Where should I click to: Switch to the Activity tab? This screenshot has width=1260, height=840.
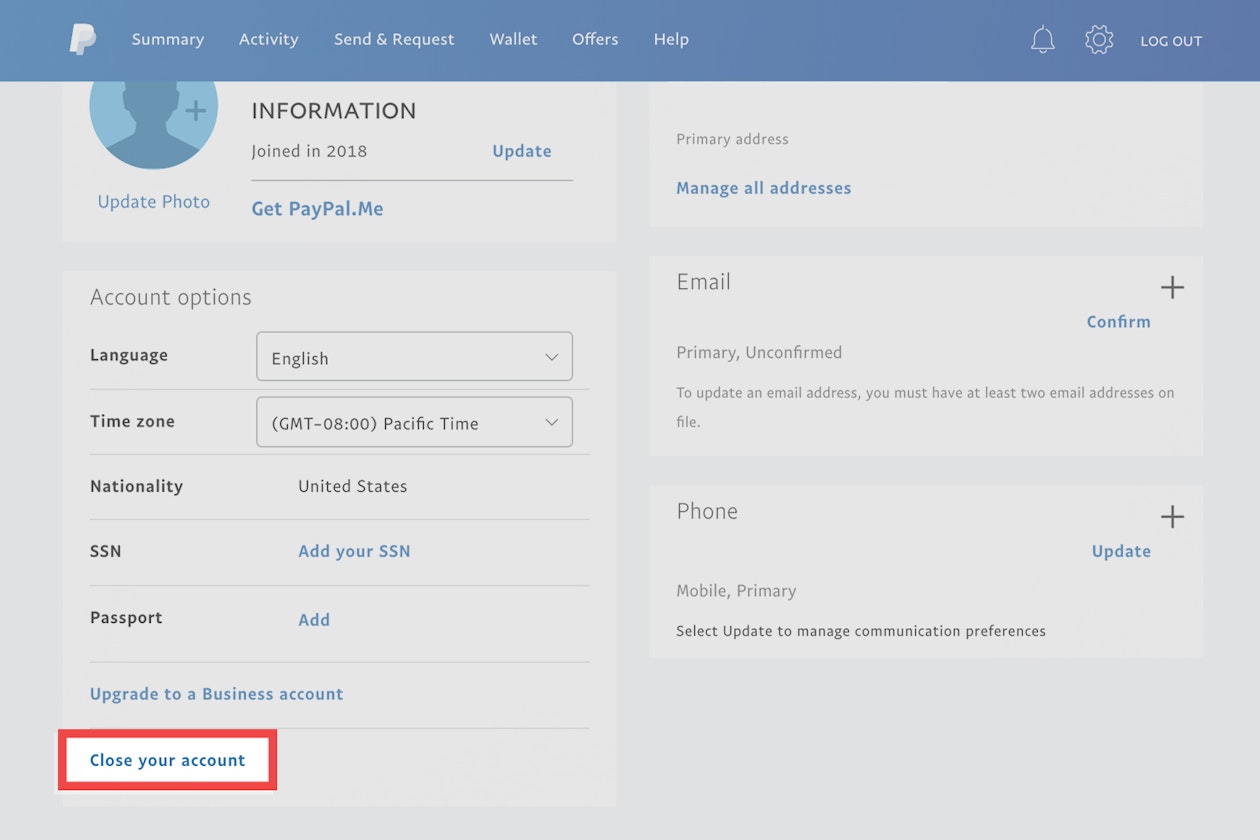[268, 39]
